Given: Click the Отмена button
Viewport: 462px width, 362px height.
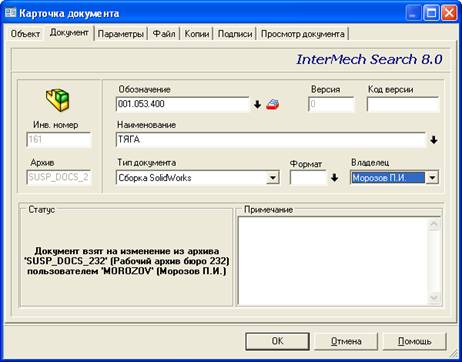Looking at the screenshot, I should tap(346, 341).
